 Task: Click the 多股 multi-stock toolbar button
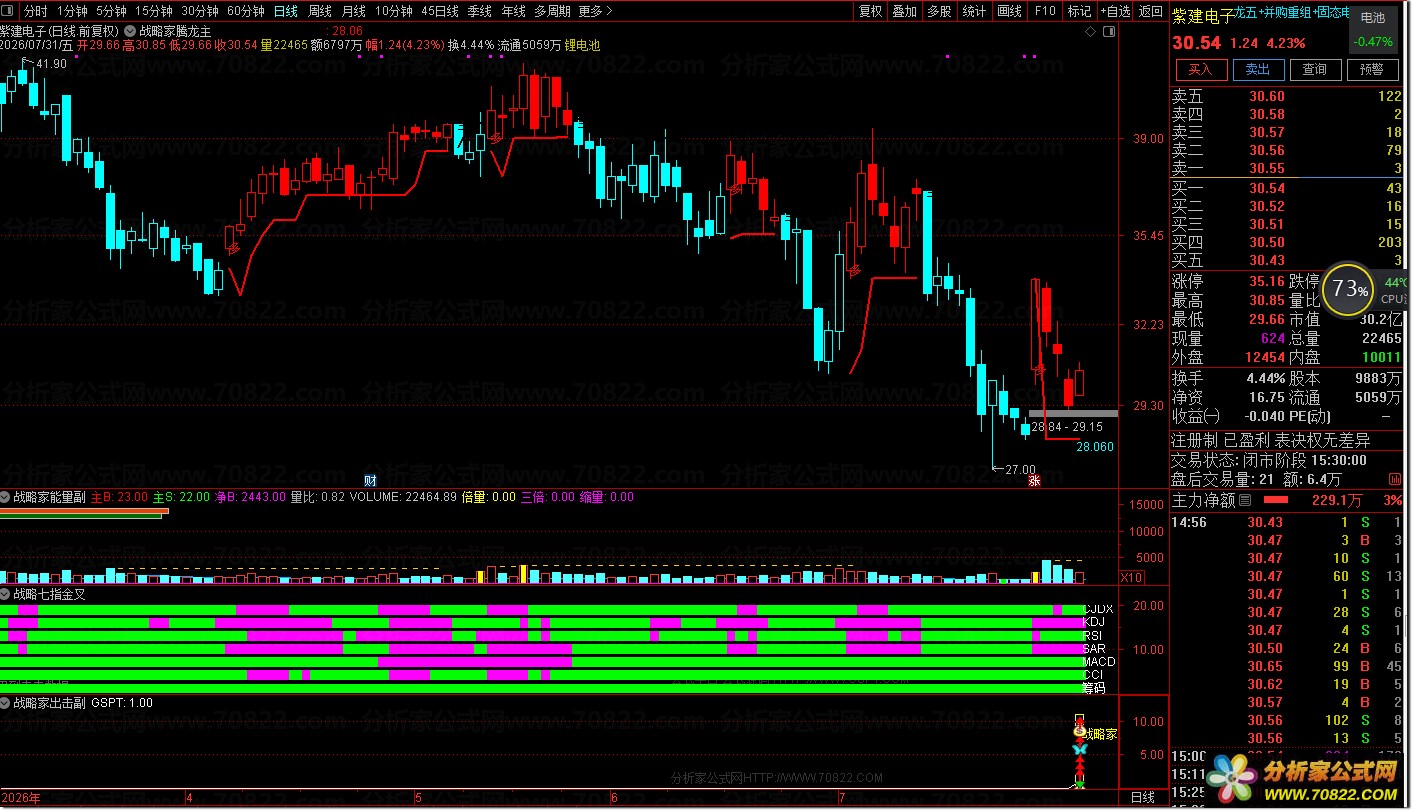point(939,11)
